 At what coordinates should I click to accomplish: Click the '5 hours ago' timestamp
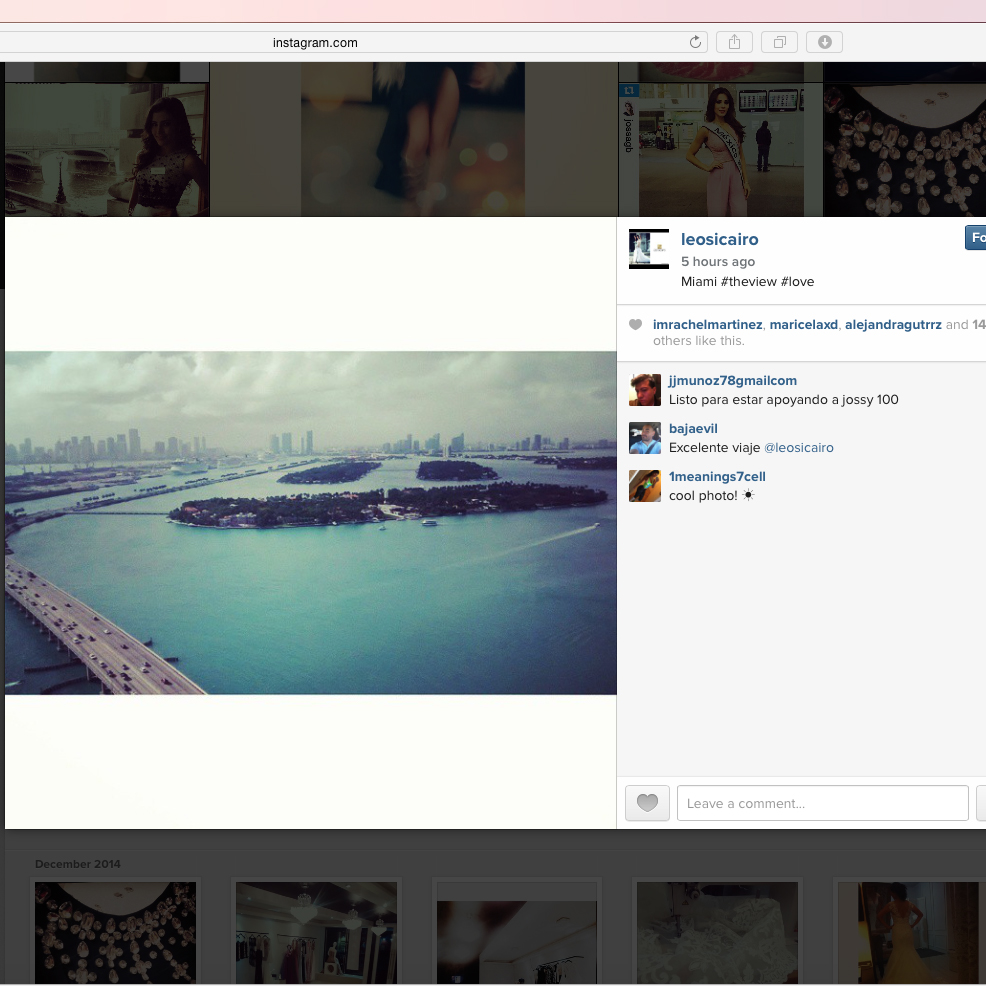717,262
